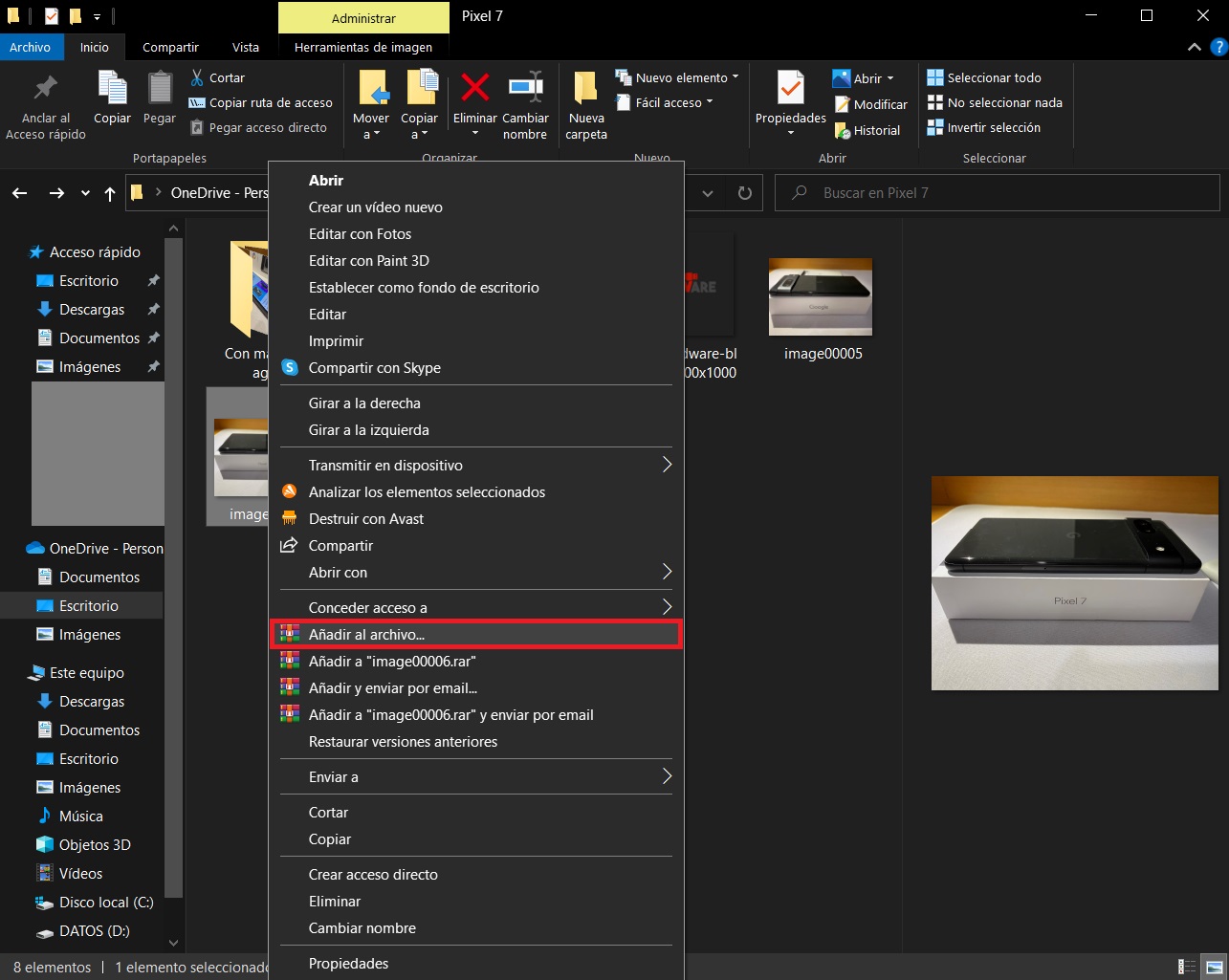Click the up one level arrow

click(110, 193)
